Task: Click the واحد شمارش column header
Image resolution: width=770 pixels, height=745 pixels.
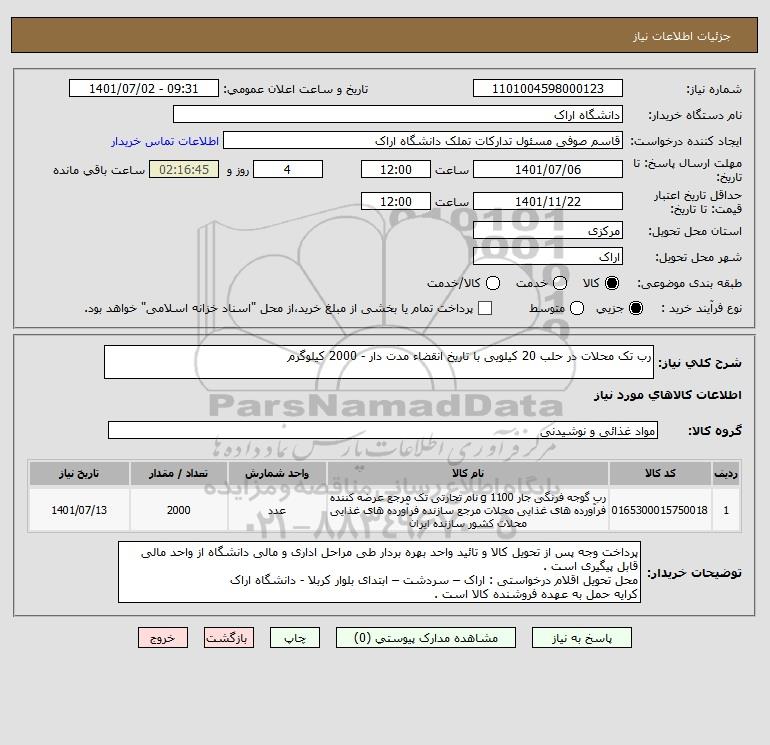Action: (277, 473)
